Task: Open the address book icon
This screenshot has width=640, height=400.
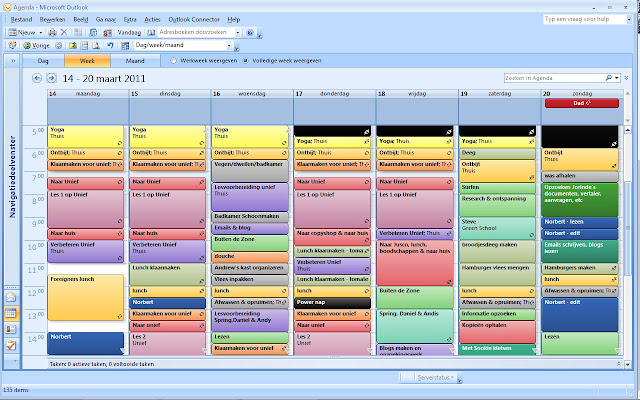Action: (x=151, y=32)
